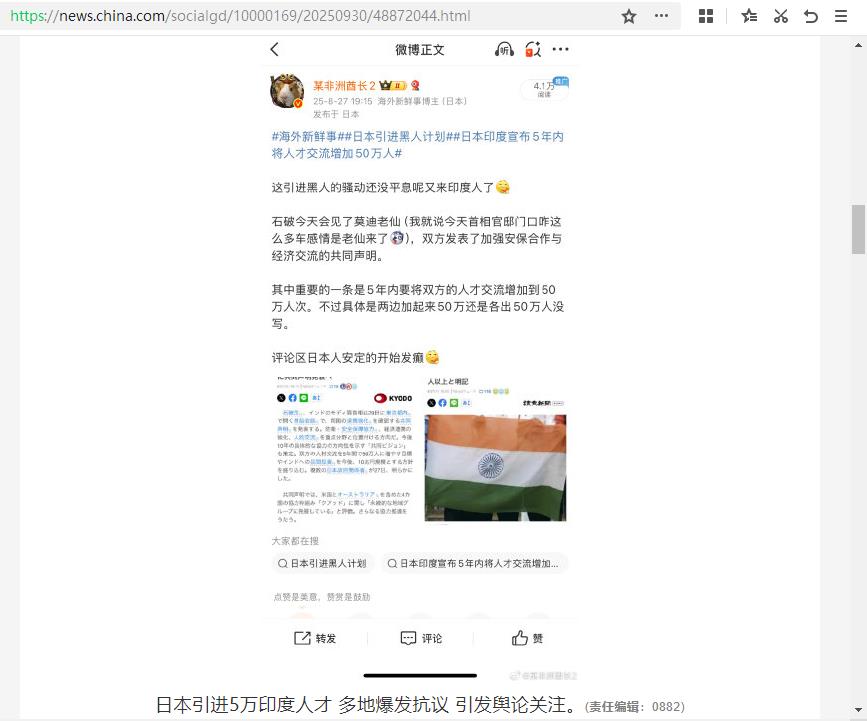Click the author's avatar picture

[286, 91]
